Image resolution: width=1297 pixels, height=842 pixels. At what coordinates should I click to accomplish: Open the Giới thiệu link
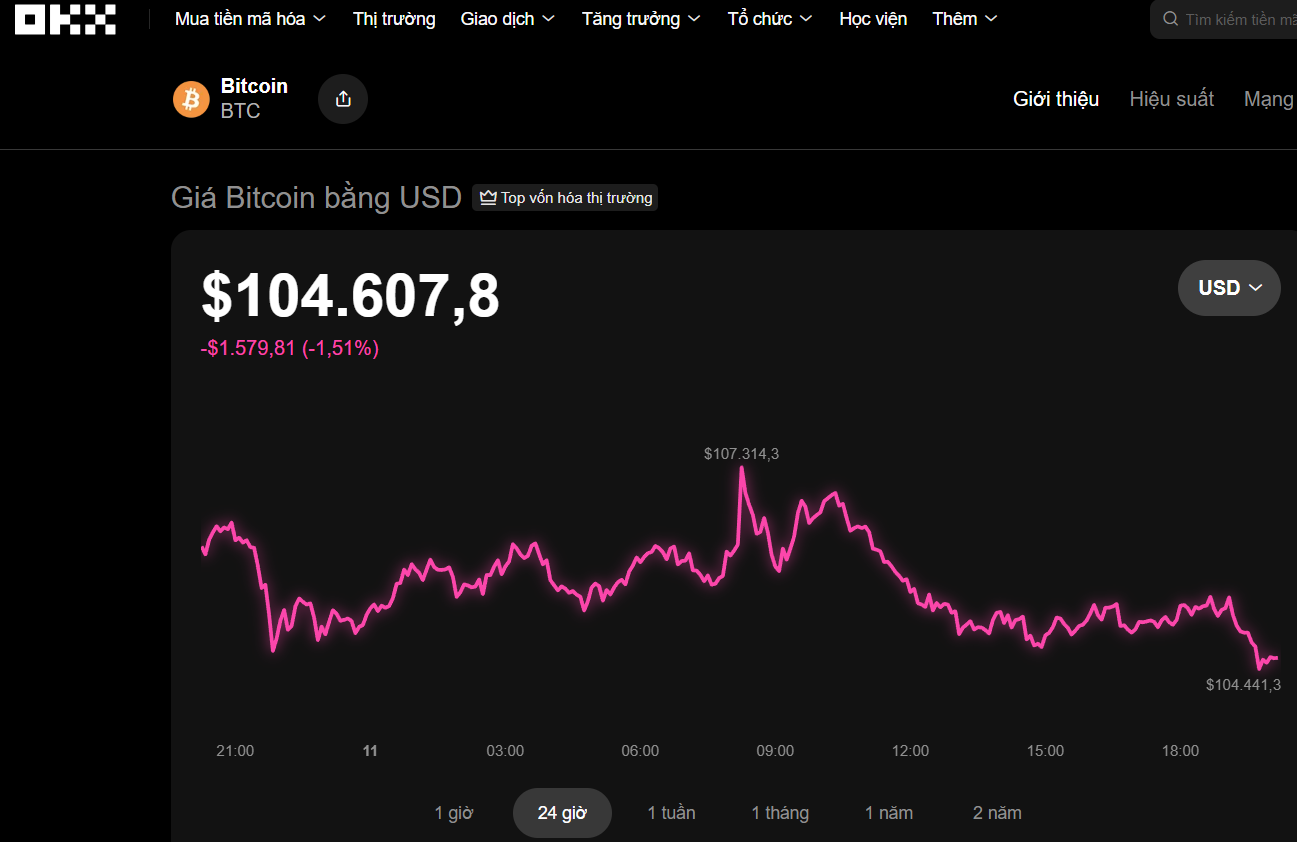(1055, 98)
